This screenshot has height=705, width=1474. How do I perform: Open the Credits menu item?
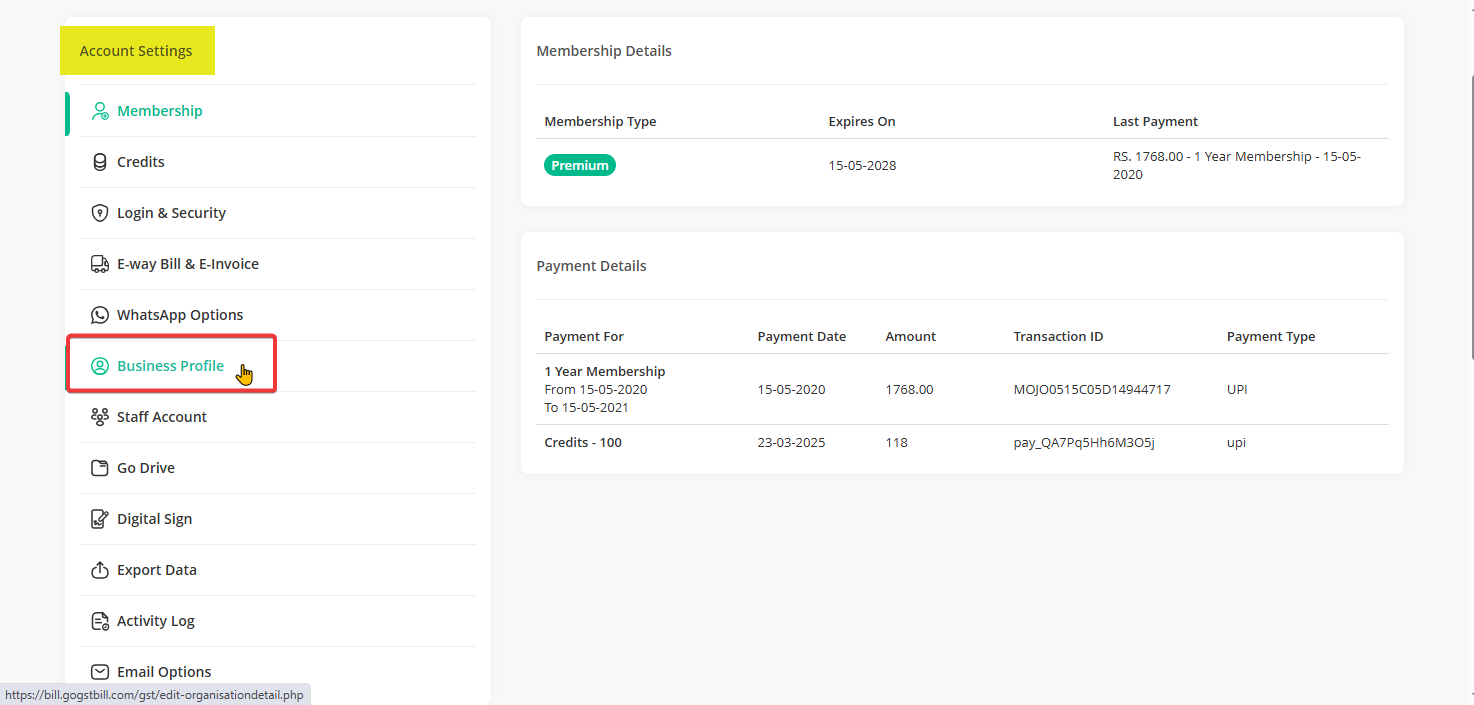[x=141, y=162]
